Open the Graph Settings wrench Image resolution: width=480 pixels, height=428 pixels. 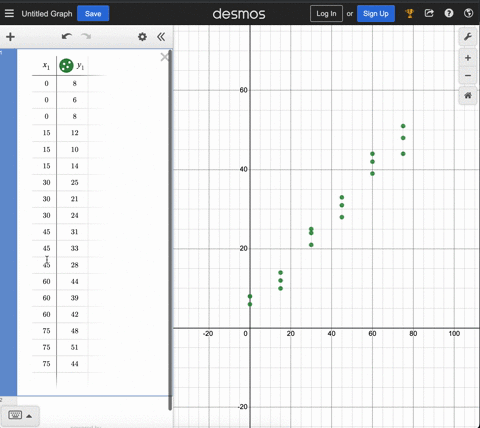point(468,37)
